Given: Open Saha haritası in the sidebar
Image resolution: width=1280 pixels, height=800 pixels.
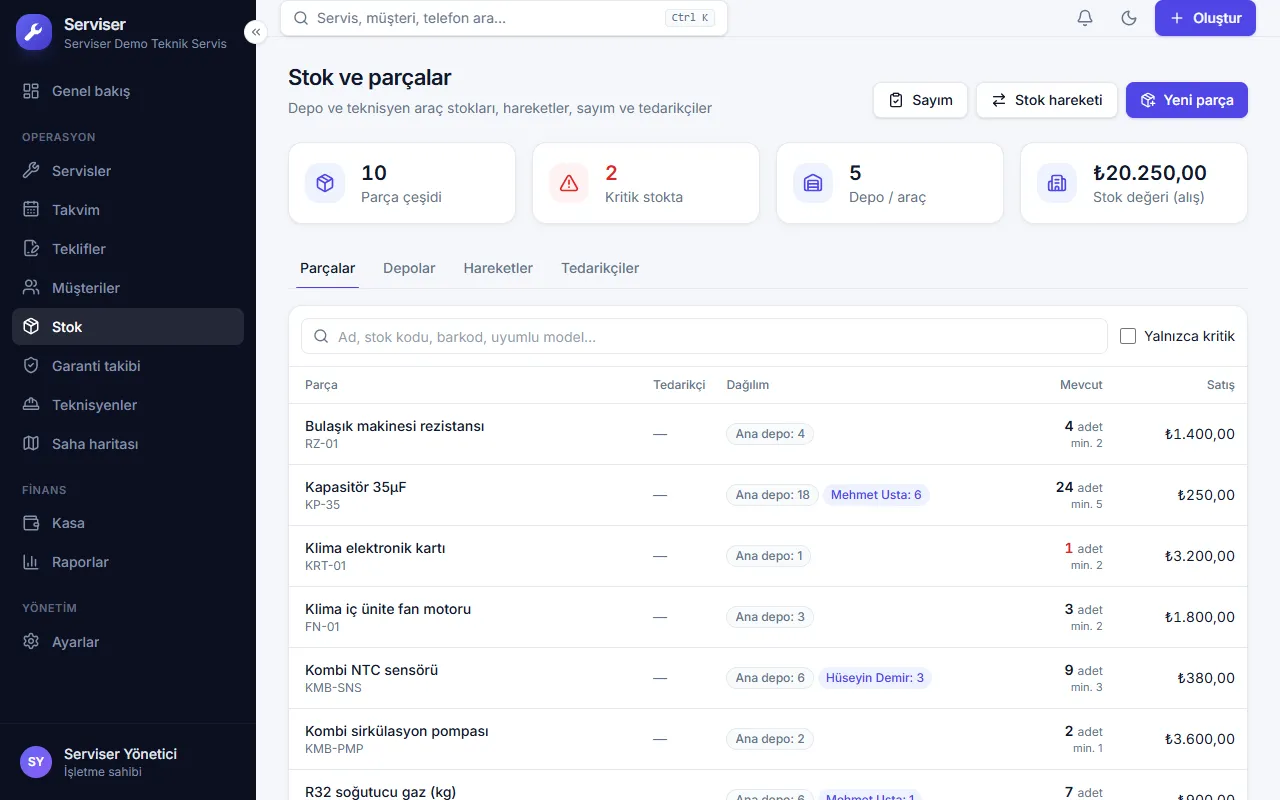Looking at the screenshot, I should 128,444.
